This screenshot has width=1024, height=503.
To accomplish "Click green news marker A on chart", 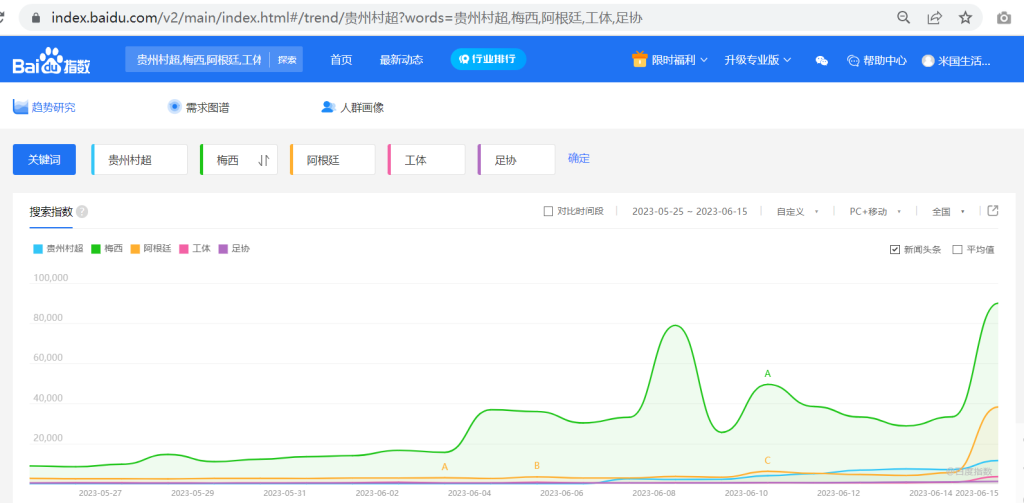I will tap(767, 374).
